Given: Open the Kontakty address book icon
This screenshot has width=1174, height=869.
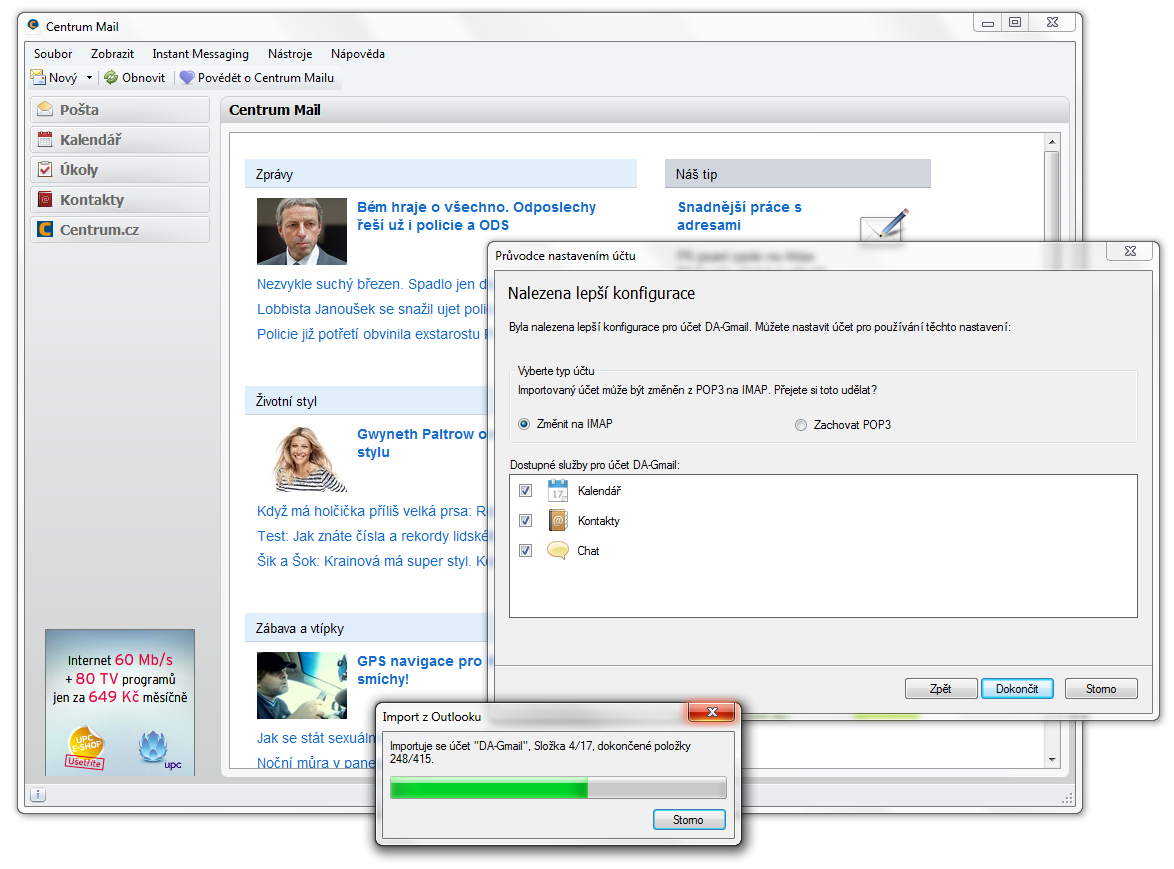Looking at the screenshot, I should (x=45, y=199).
